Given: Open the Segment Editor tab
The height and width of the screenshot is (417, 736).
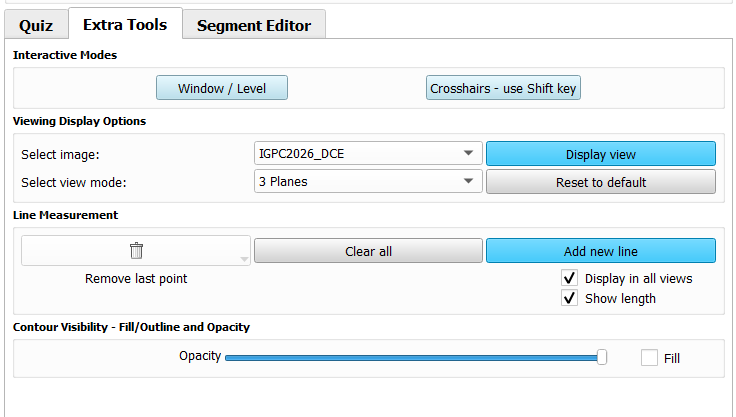Looking at the screenshot, I should coord(254,26).
